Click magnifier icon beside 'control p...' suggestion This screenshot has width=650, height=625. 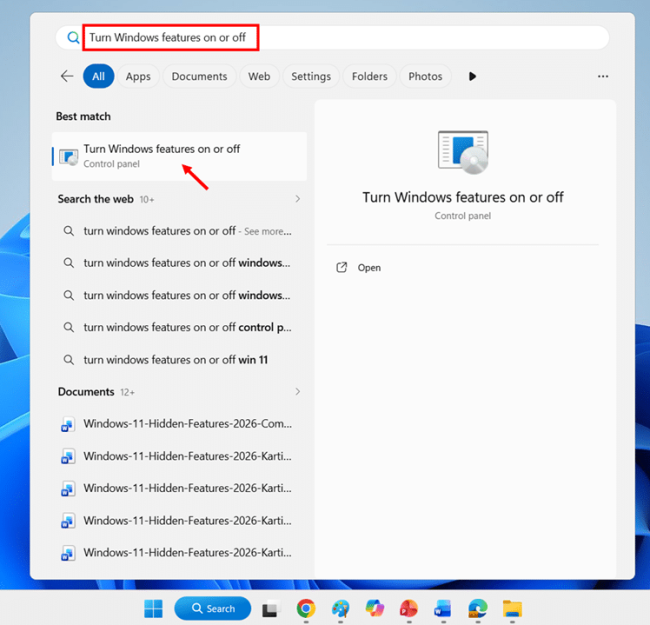pos(68,327)
